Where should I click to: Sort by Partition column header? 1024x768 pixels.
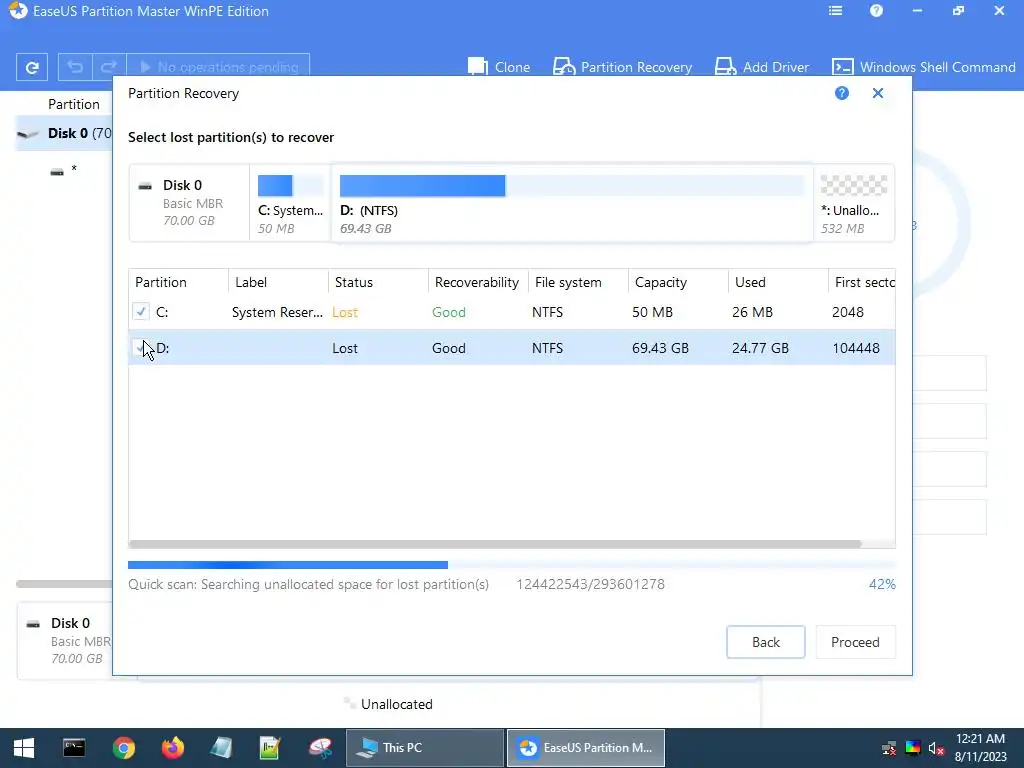click(x=178, y=282)
